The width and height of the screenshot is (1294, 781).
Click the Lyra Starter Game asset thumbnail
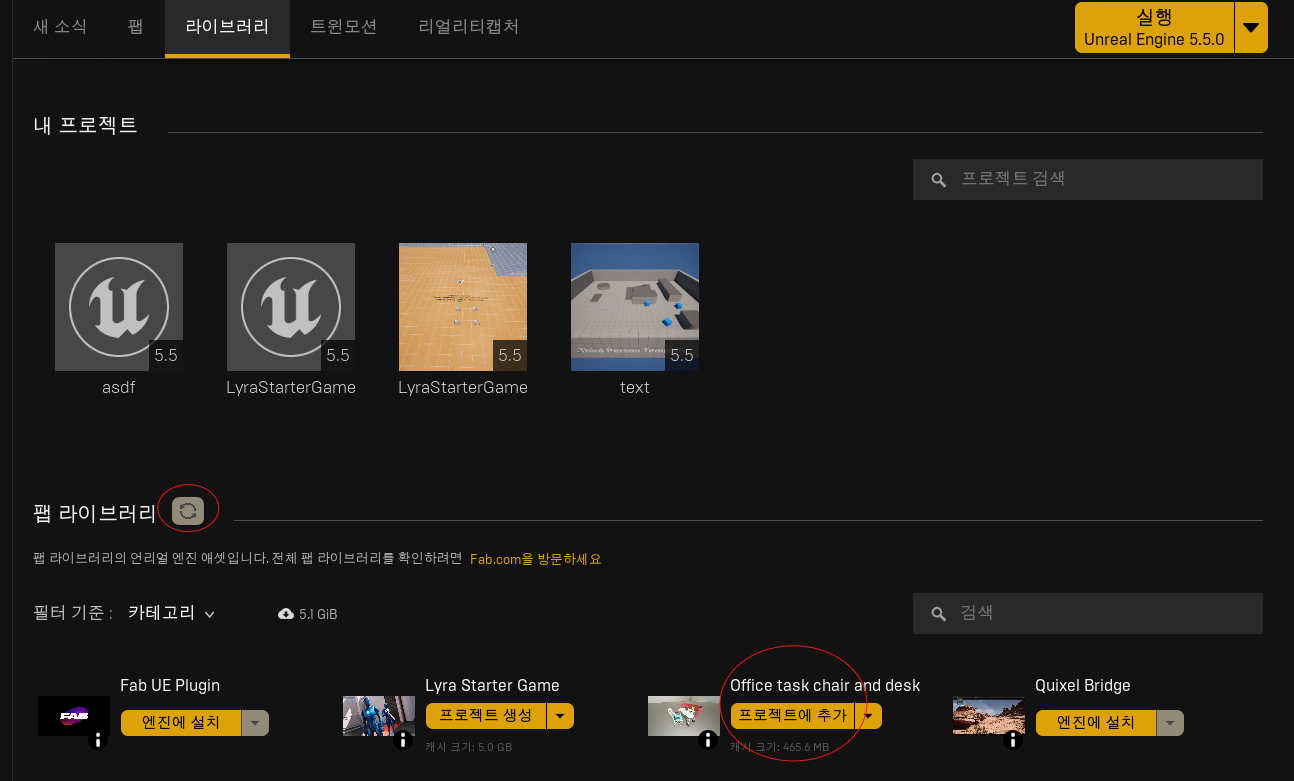coord(379,716)
